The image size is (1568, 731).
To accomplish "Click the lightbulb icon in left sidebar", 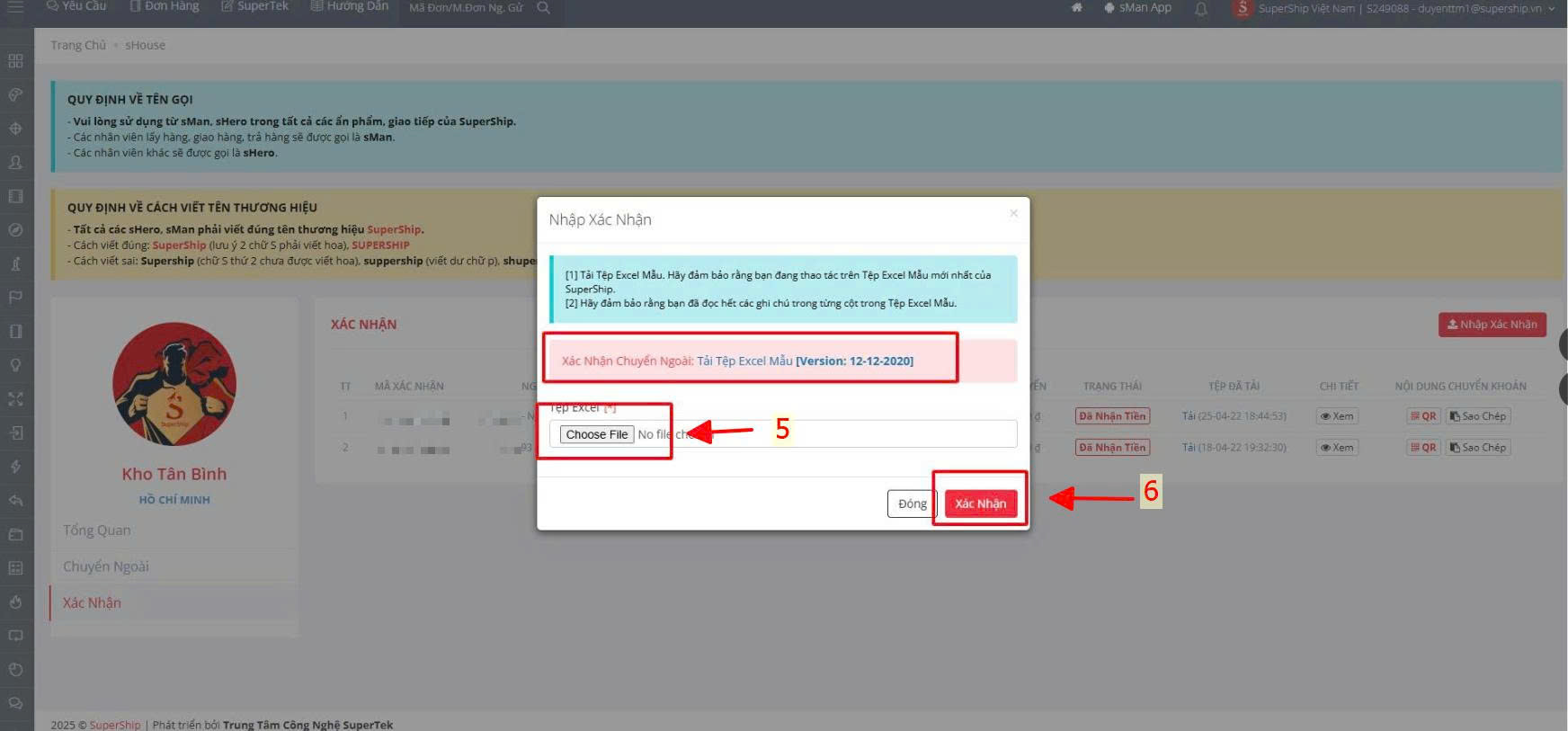I will click(15, 365).
